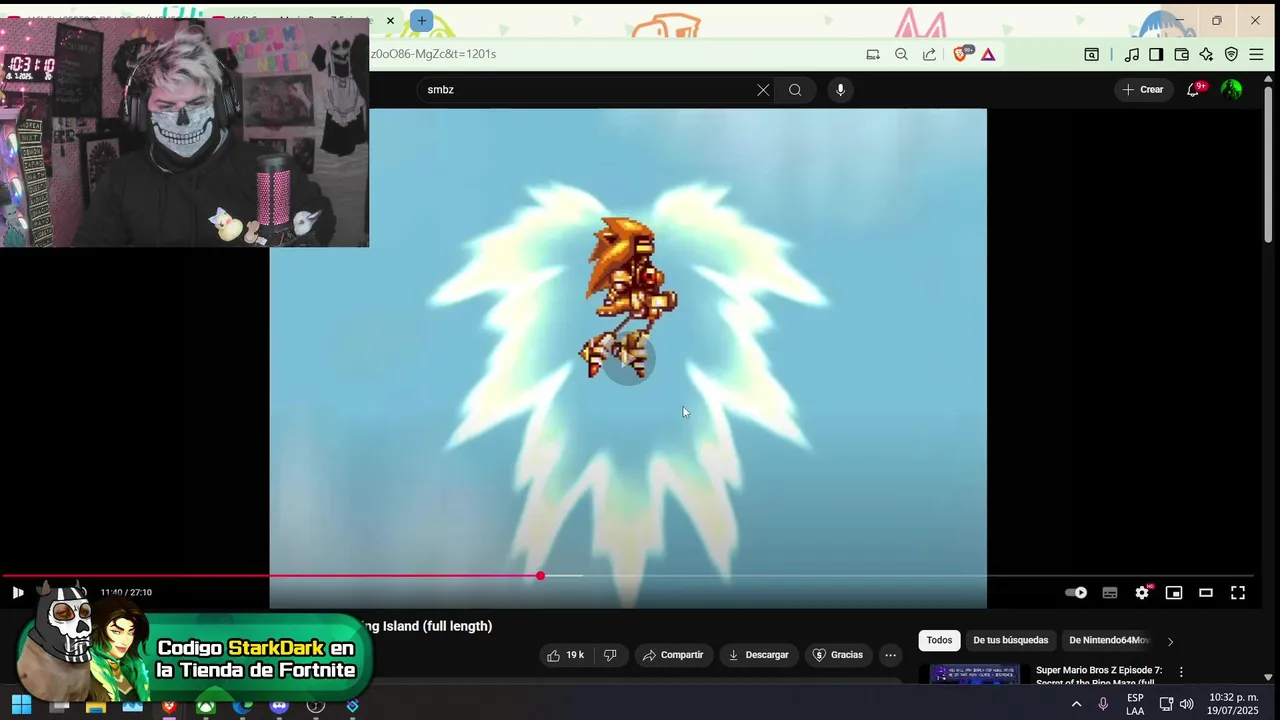Open Brave Shields lion icon
Viewport: 1280px width, 720px height.
tap(962, 54)
